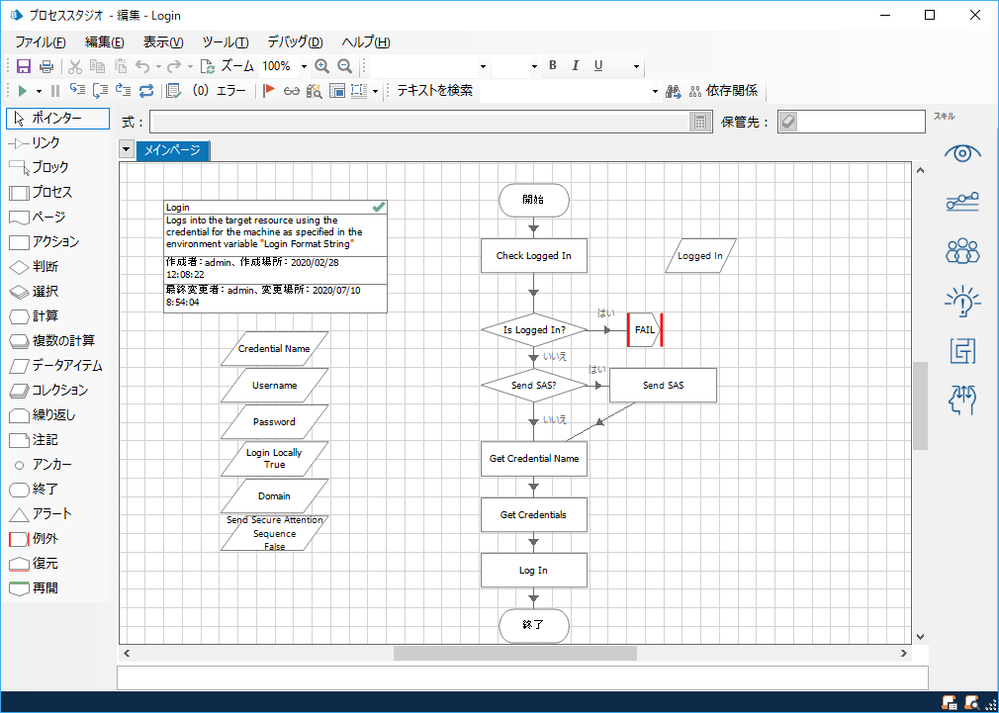Open the head profile skill icon
This screenshot has width=999, height=713.
point(962,400)
